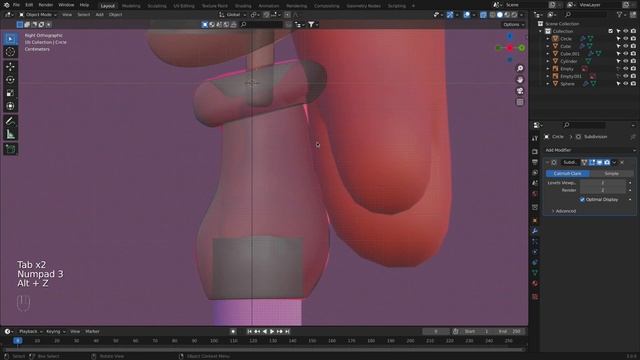This screenshot has height=360, width=640.
Task: Select the Measure tool
Action: [x=11, y=134]
